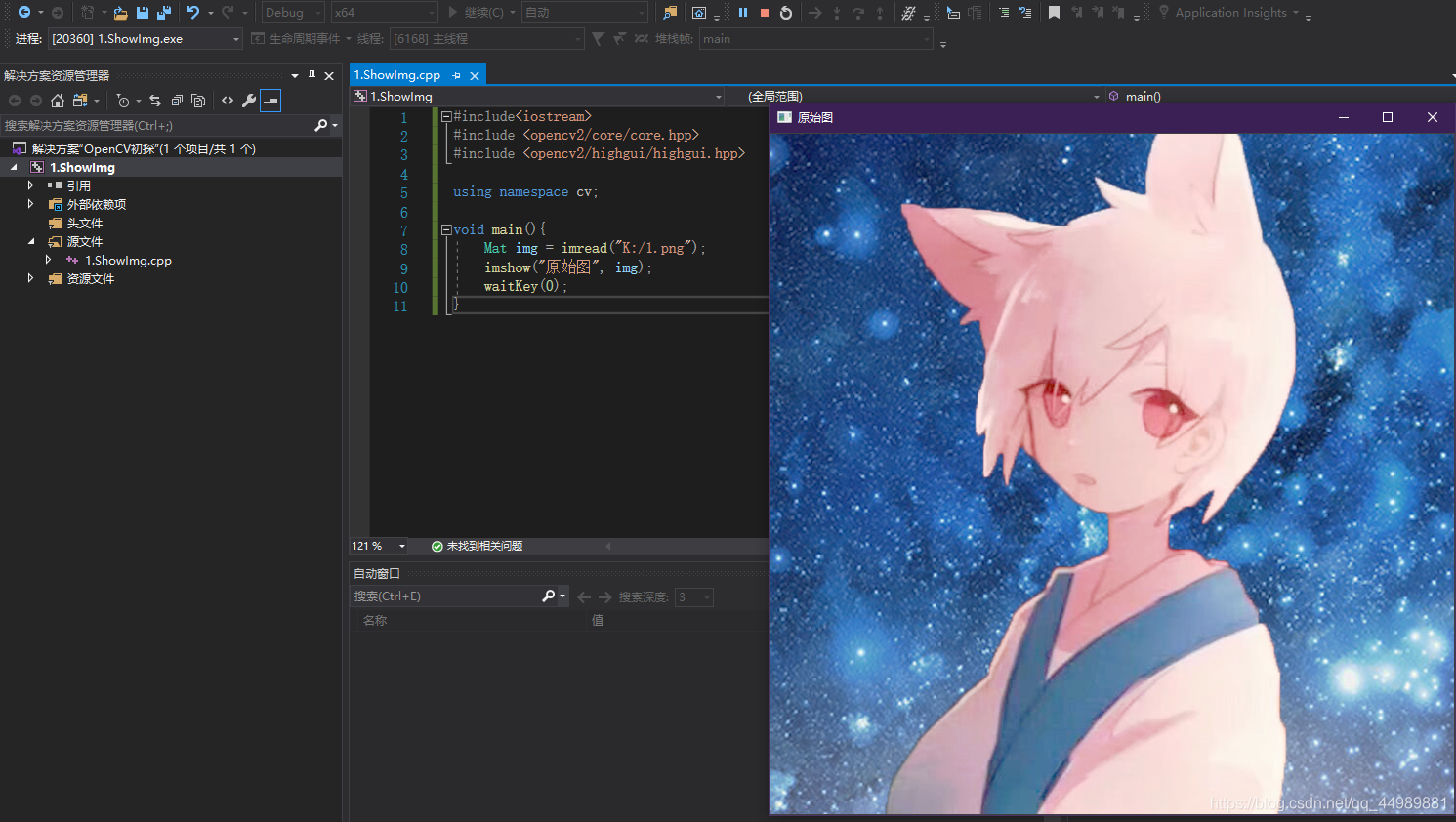Open Properties wrench icon in Solution Explorer
This screenshot has width=1456, height=822.
point(249,101)
